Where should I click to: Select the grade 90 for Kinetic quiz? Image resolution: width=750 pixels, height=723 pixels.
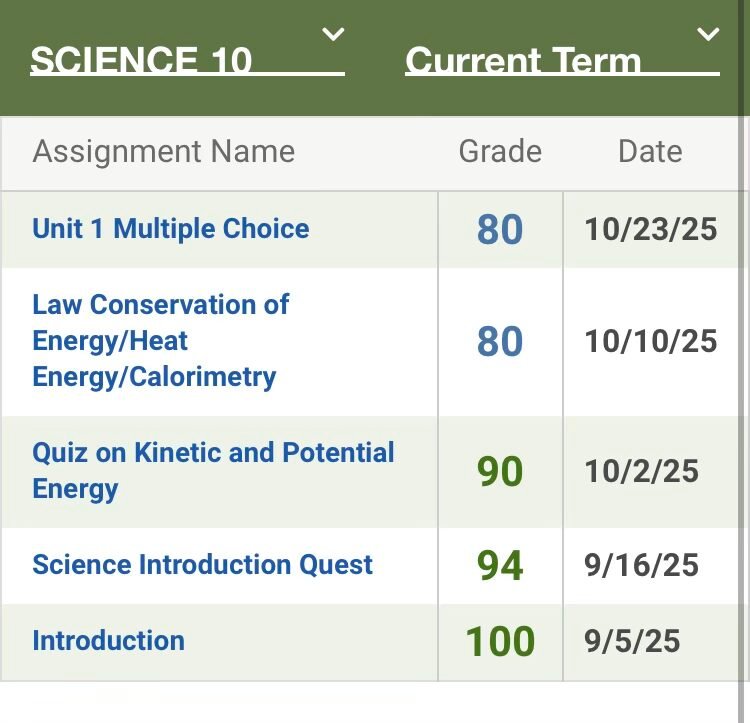coord(500,471)
